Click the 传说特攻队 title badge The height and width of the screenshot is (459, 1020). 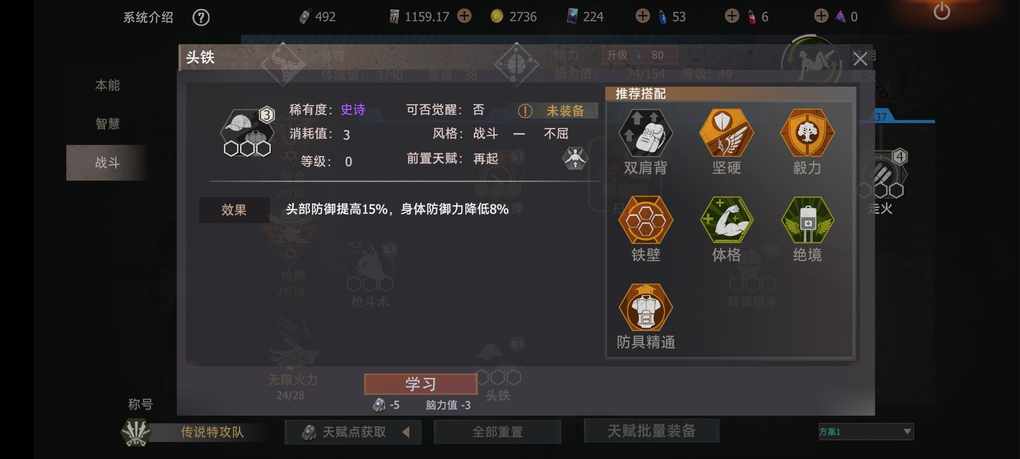[x=195, y=432]
